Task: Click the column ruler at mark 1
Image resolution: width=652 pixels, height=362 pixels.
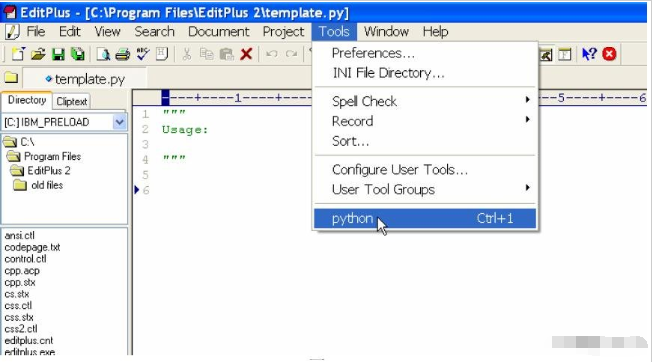Action: (238, 98)
